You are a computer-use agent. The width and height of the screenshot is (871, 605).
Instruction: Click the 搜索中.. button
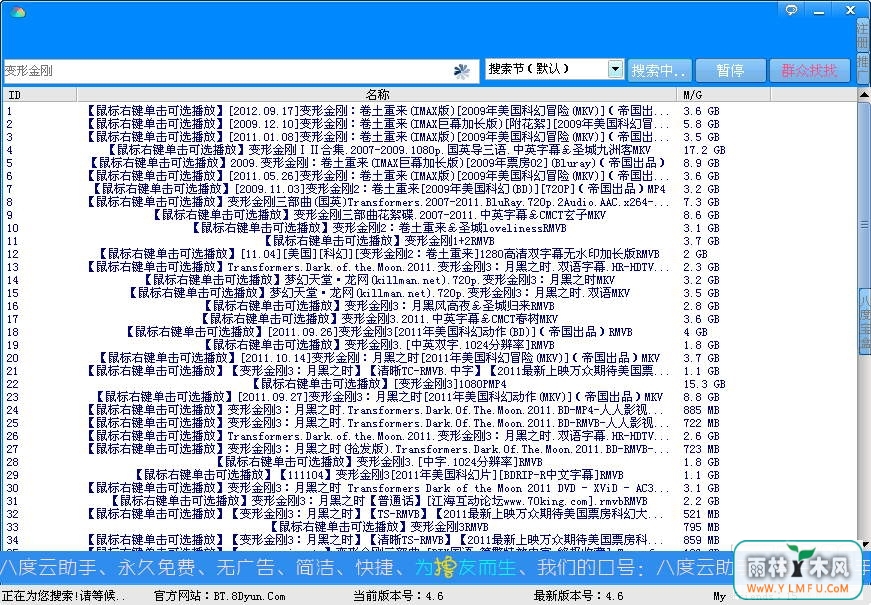(659, 71)
